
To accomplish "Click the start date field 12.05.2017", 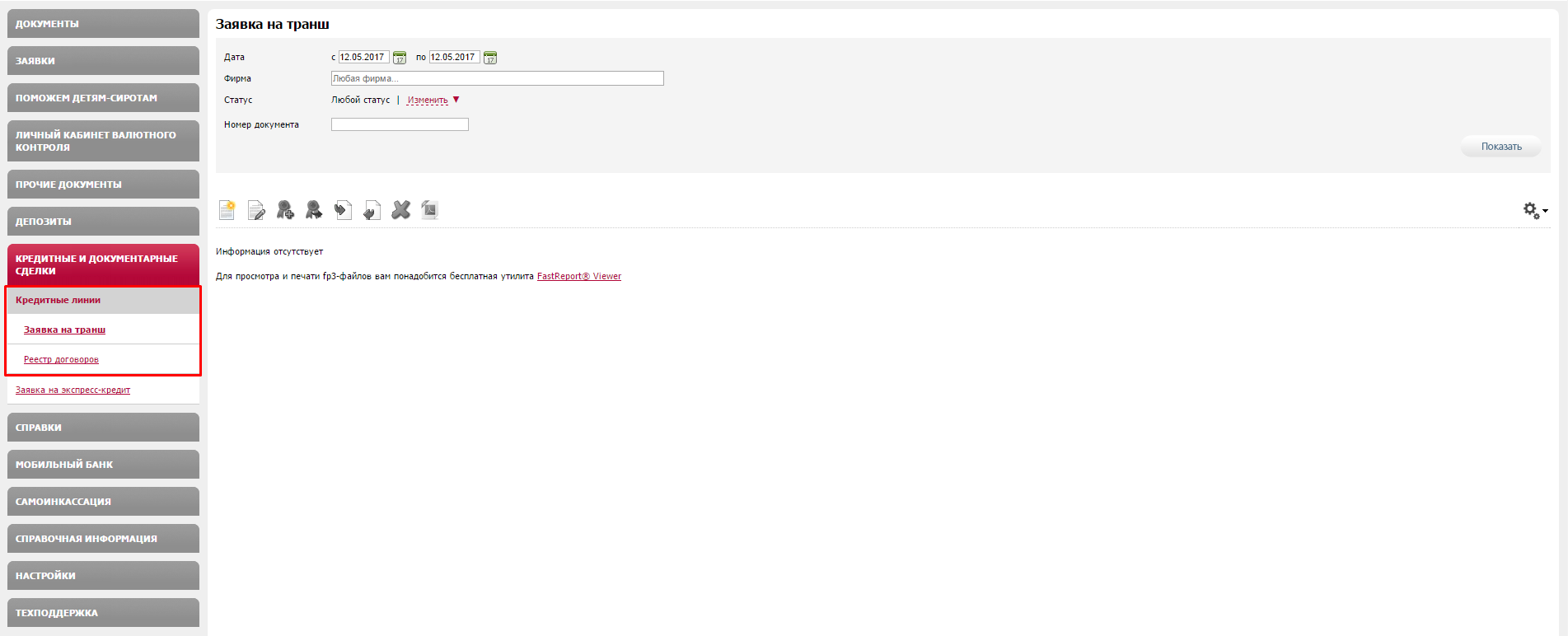I will [x=363, y=57].
